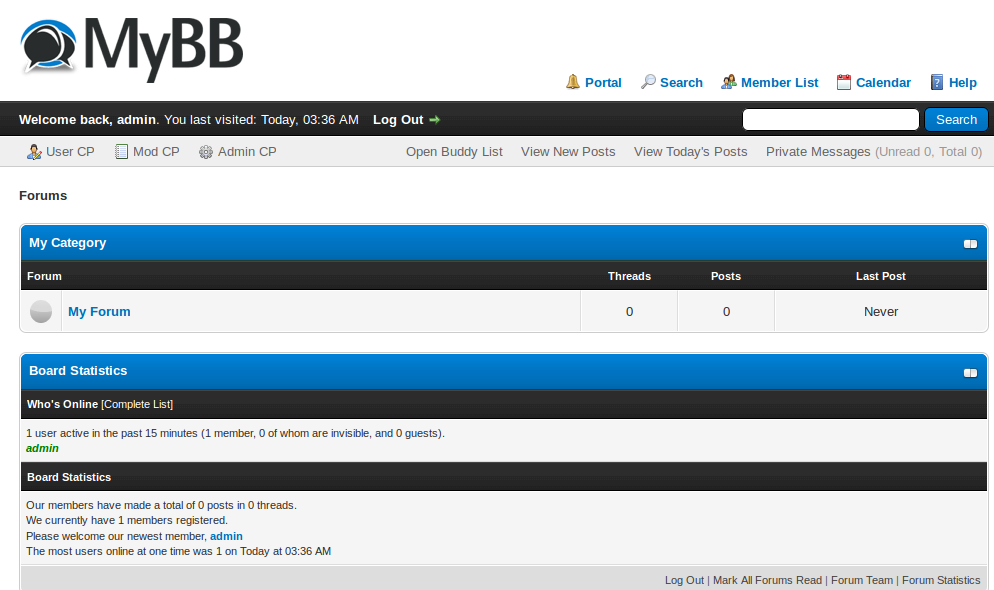Click the green Log Out arrow icon
The image size is (994, 590).
tap(434, 119)
